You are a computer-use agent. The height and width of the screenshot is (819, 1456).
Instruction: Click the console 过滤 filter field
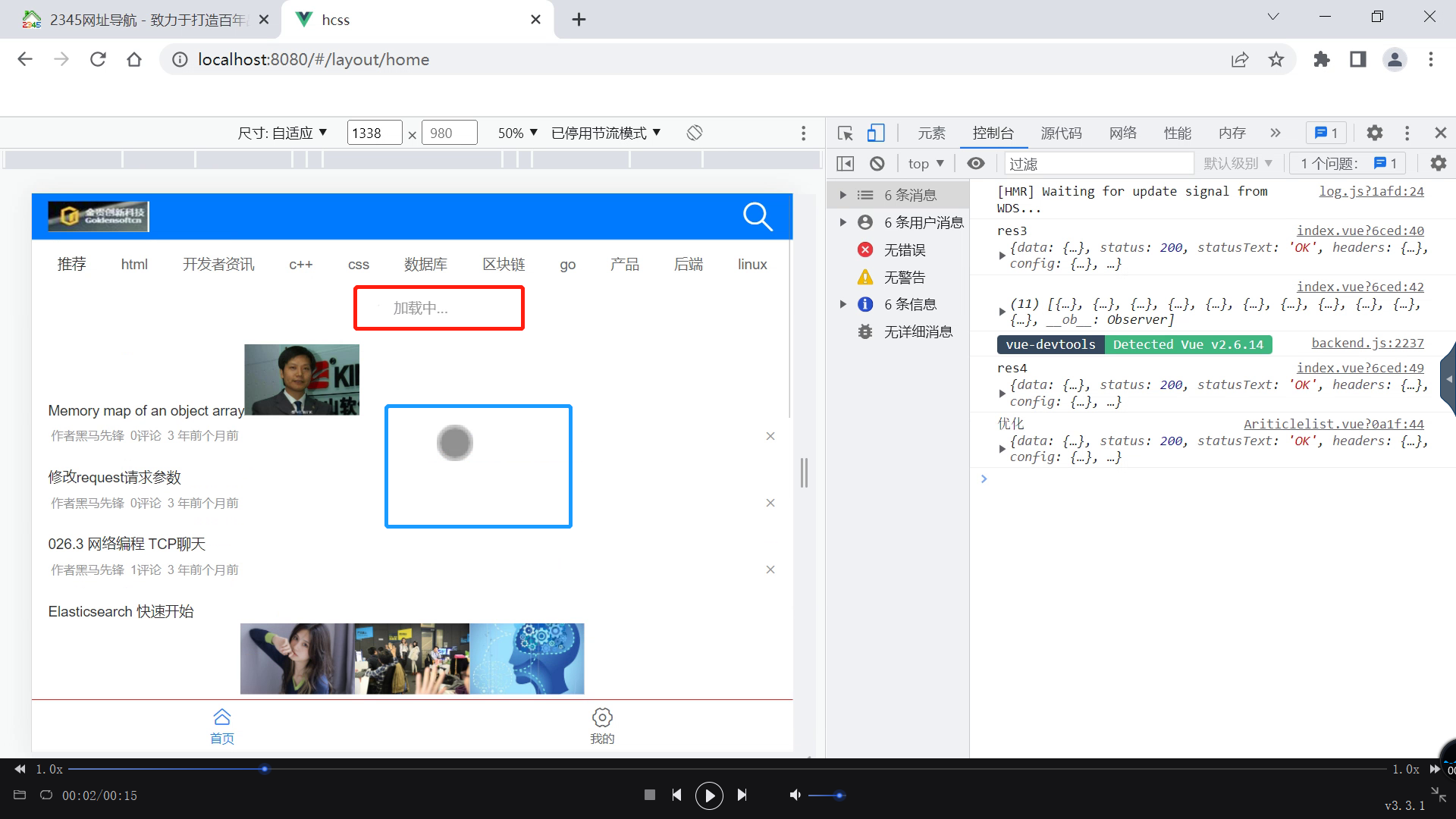pos(1099,164)
